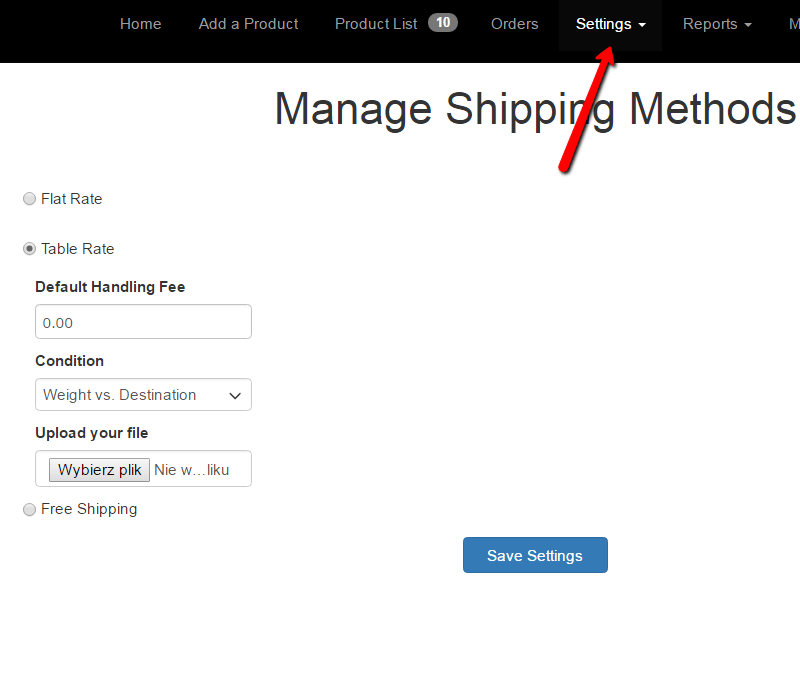Open the Orders page from the navbar

pos(514,24)
